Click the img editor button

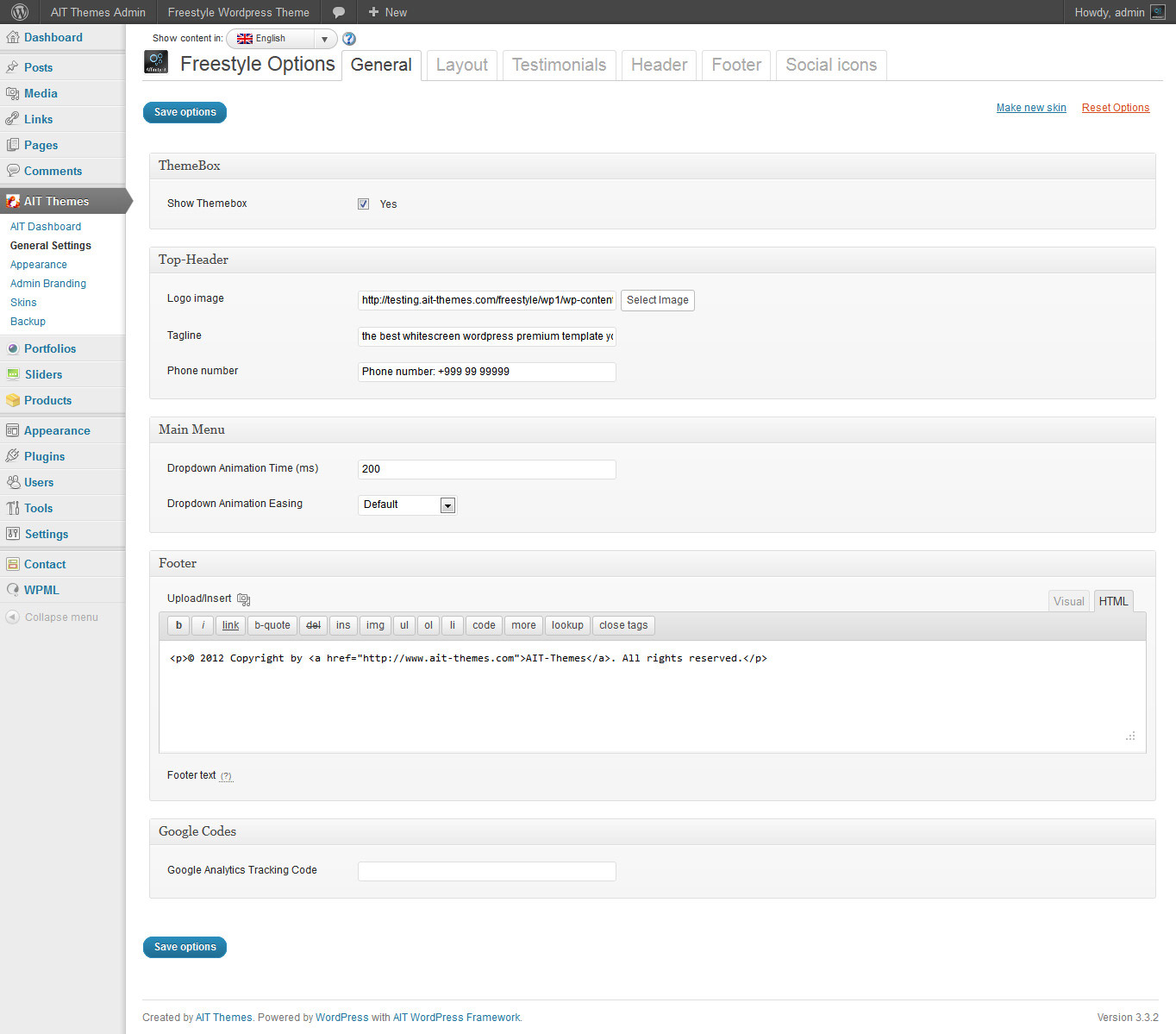(375, 625)
